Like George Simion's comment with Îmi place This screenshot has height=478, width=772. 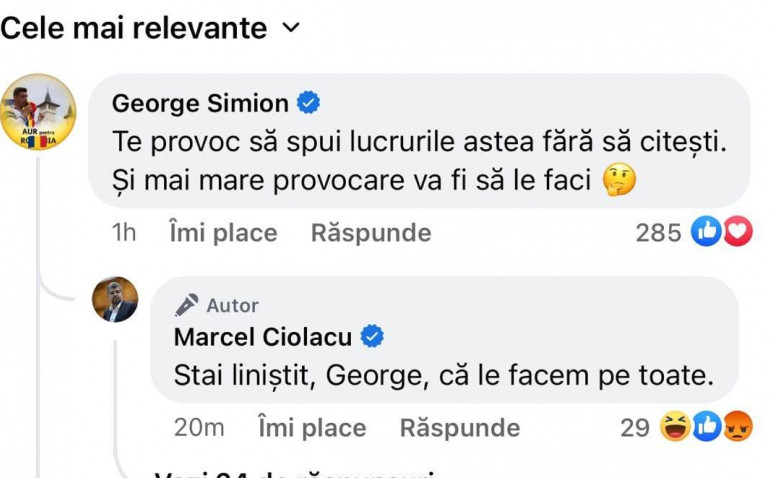tap(224, 233)
